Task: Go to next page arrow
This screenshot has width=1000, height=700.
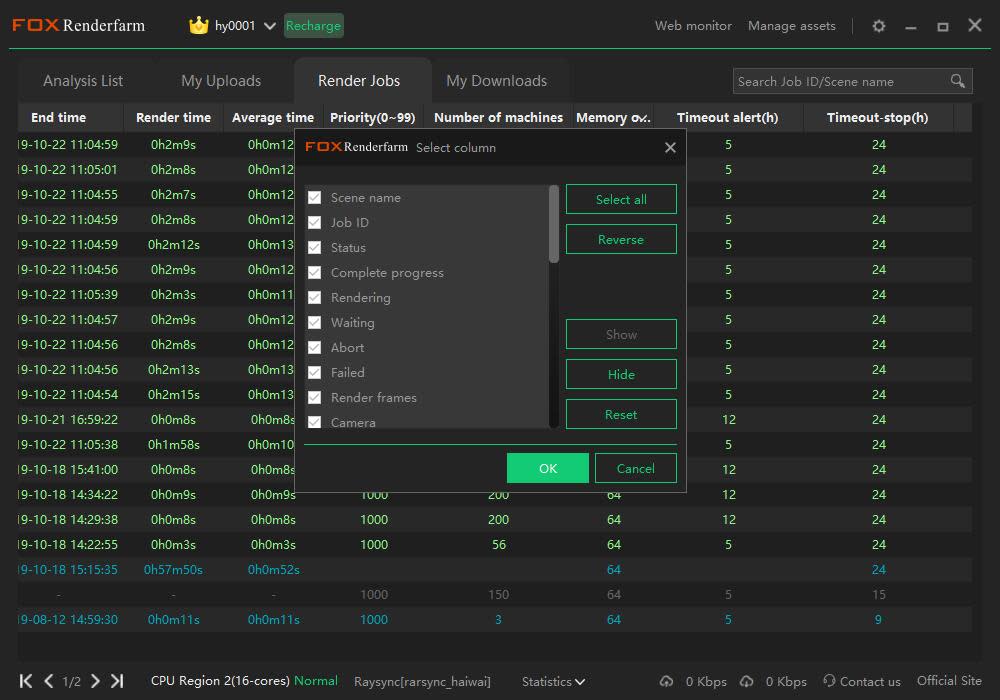Action: click(95, 681)
